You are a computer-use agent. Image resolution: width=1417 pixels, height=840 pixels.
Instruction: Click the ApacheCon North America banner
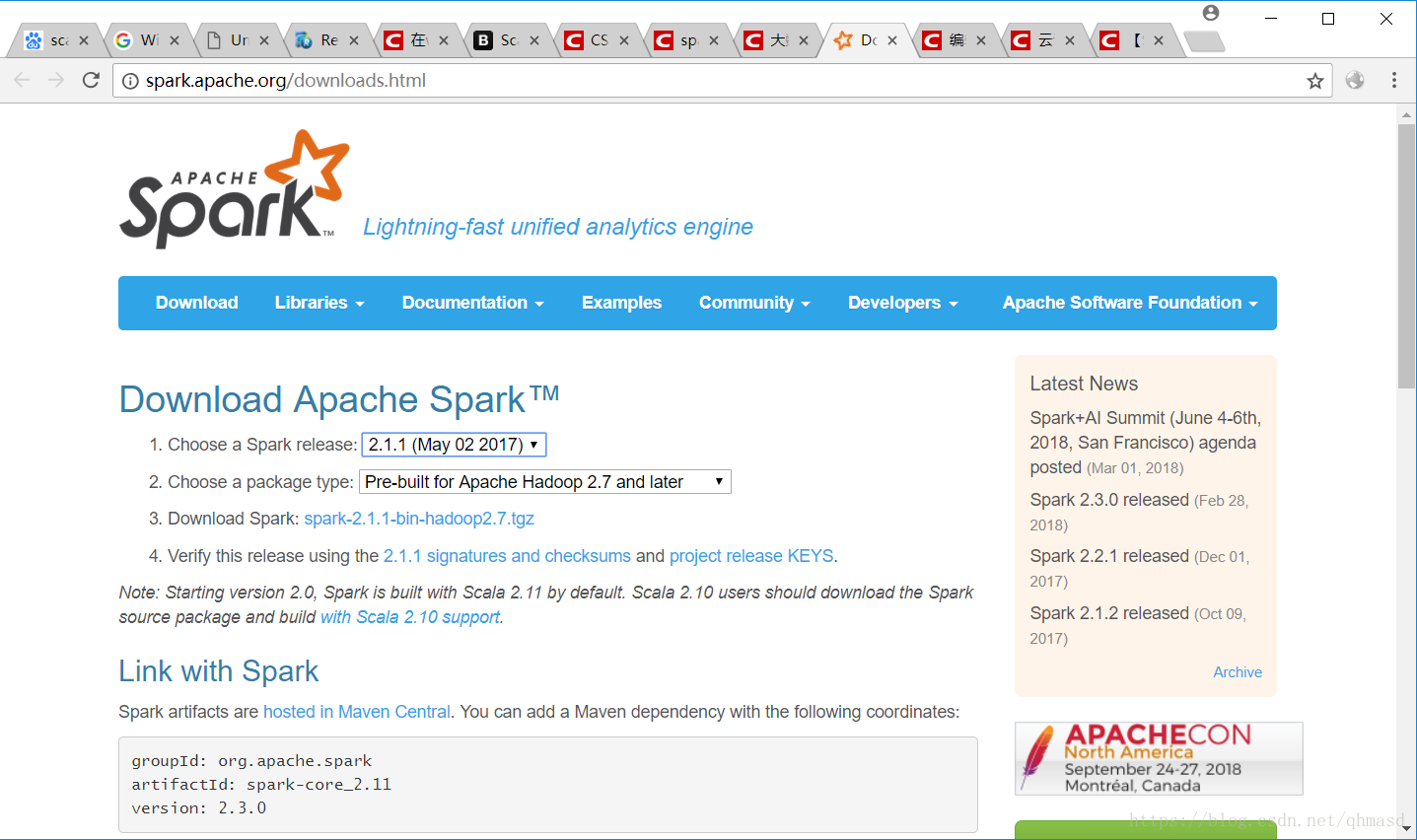pyautogui.click(x=1159, y=758)
